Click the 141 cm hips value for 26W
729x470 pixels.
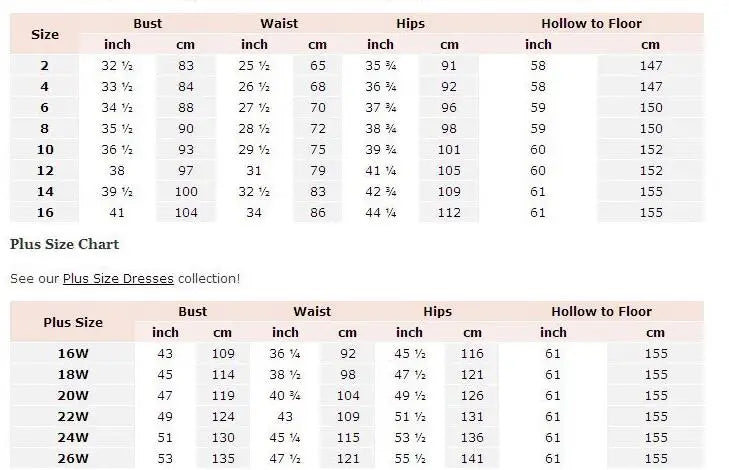pos(472,459)
